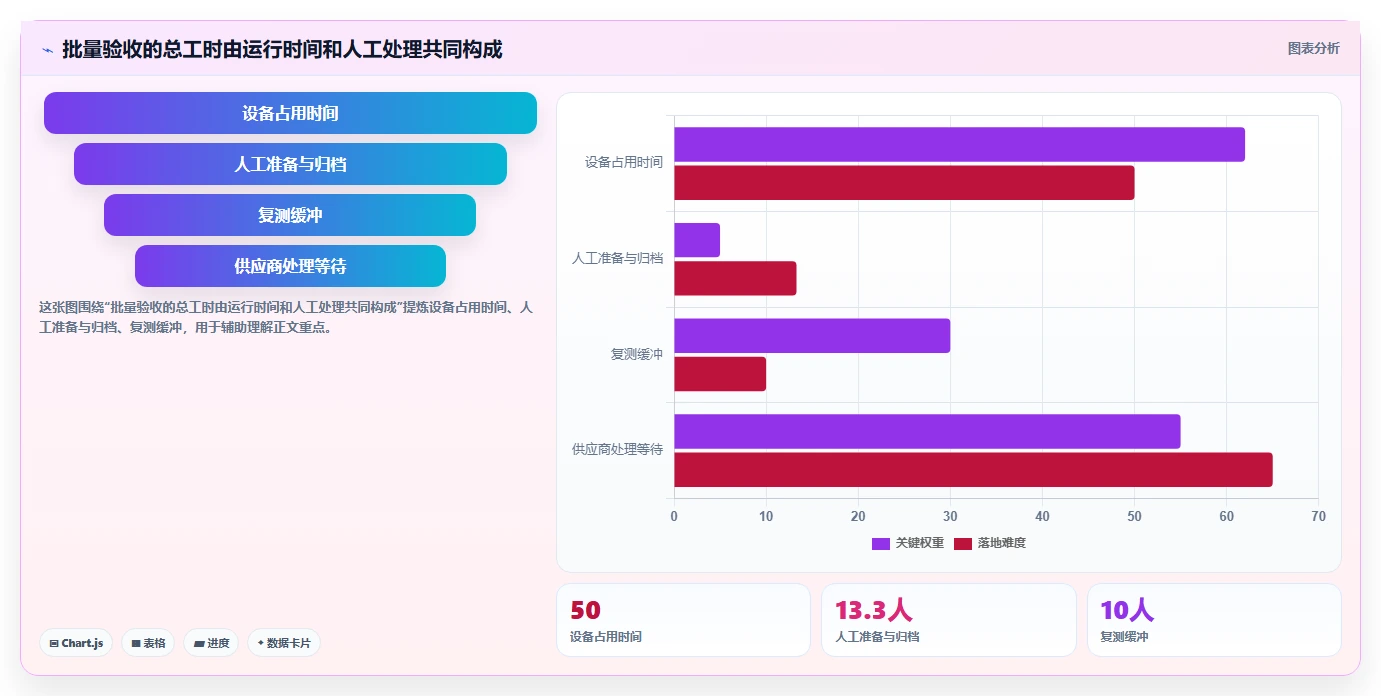Click the 表格 tag chip
Screen dimensions: 1381x696
(x=148, y=643)
